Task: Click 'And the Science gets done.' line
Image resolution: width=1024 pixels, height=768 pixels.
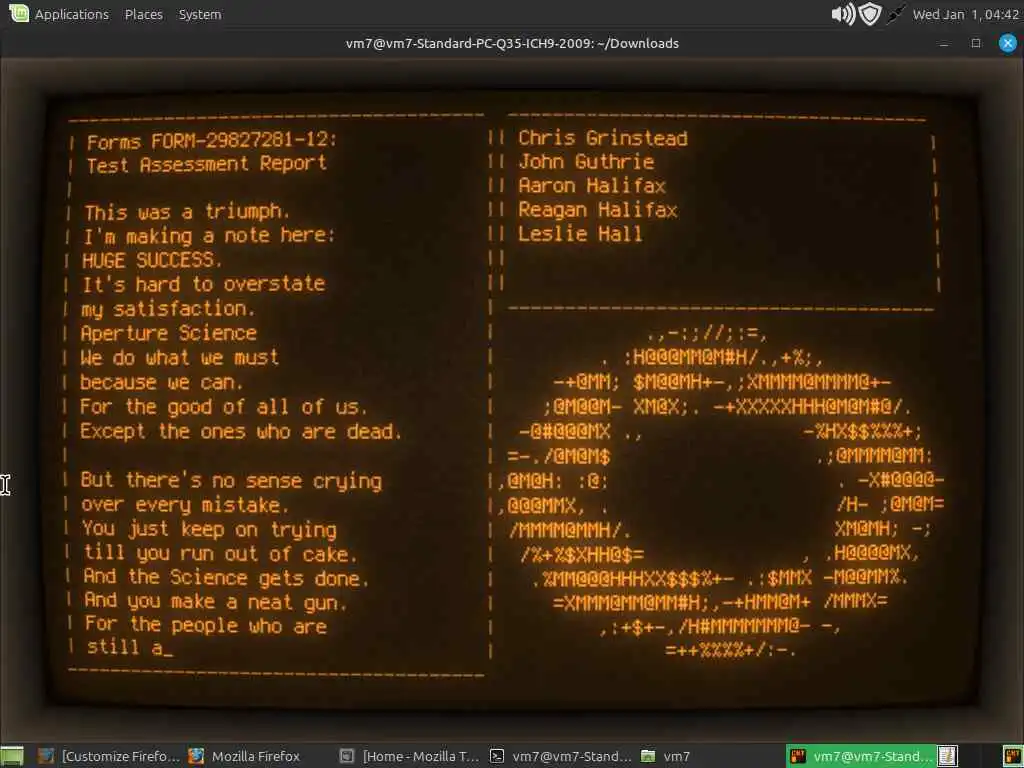Action: 226,578
